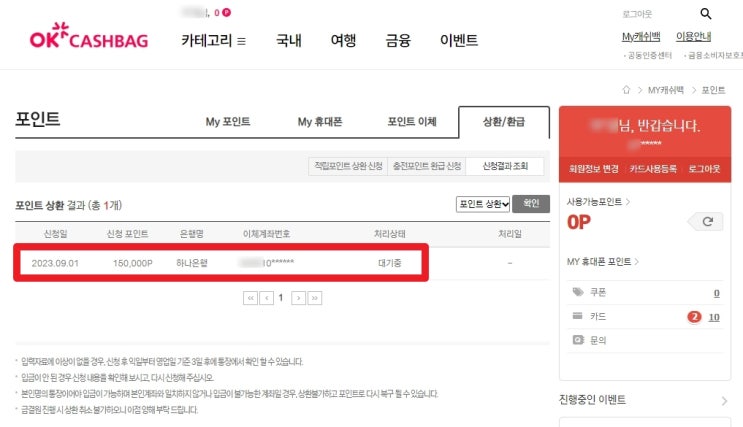The image size is (743, 427).
Task: Click the 쿠폰 tag icon
Action: (578, 291)
